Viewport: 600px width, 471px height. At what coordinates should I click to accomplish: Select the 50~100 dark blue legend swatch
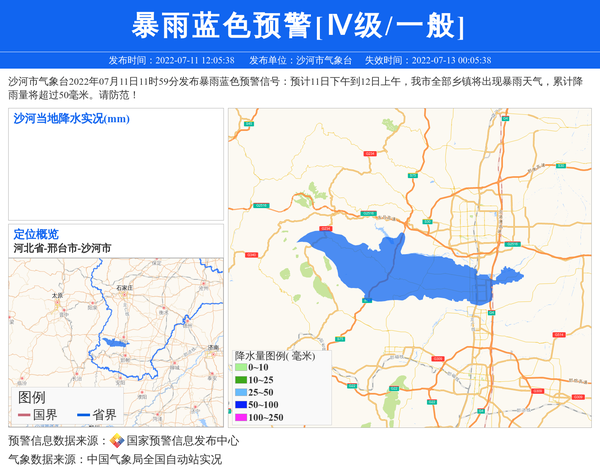point(241,404)
